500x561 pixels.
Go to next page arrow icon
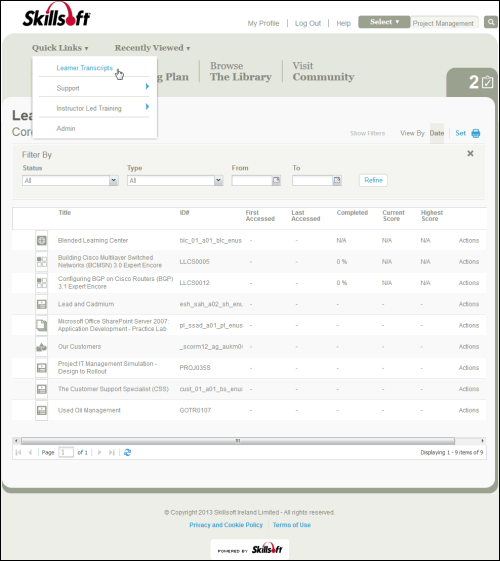(100, 453)
